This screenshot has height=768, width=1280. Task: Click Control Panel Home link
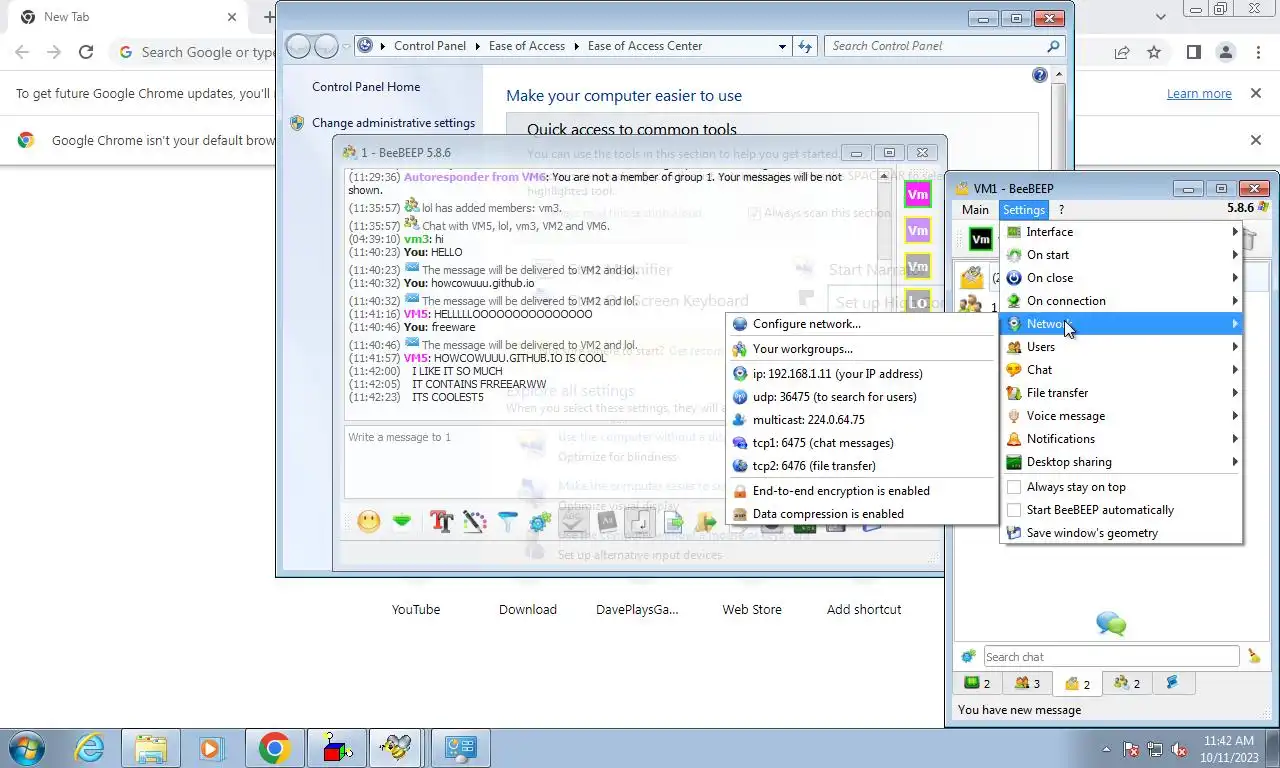[x=366, y=87]
